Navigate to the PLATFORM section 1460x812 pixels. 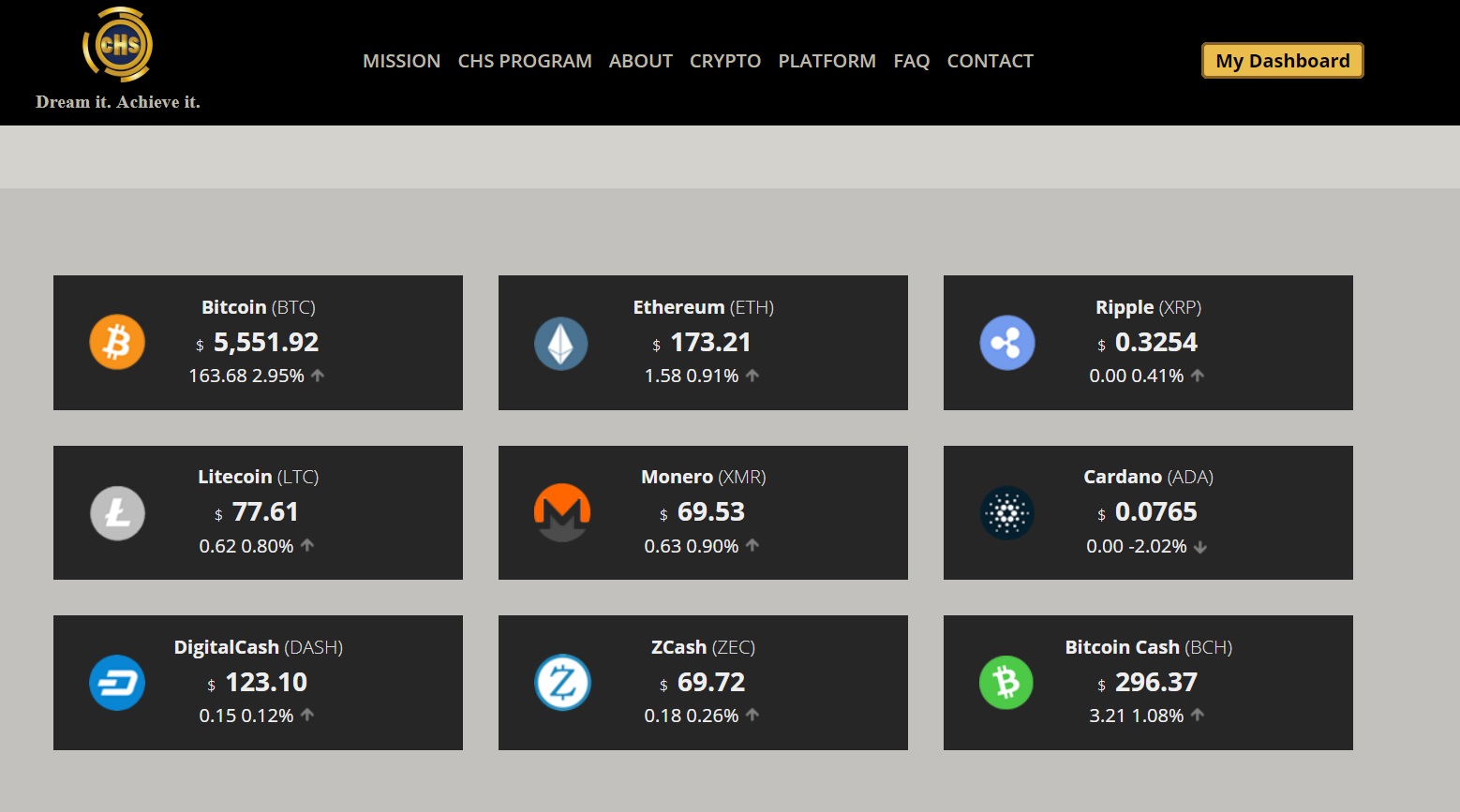point(827,61)
